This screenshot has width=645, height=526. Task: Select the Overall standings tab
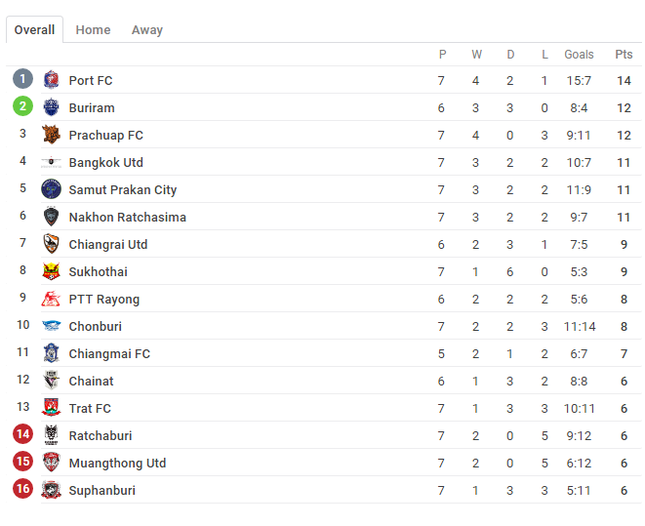[35, 30]
